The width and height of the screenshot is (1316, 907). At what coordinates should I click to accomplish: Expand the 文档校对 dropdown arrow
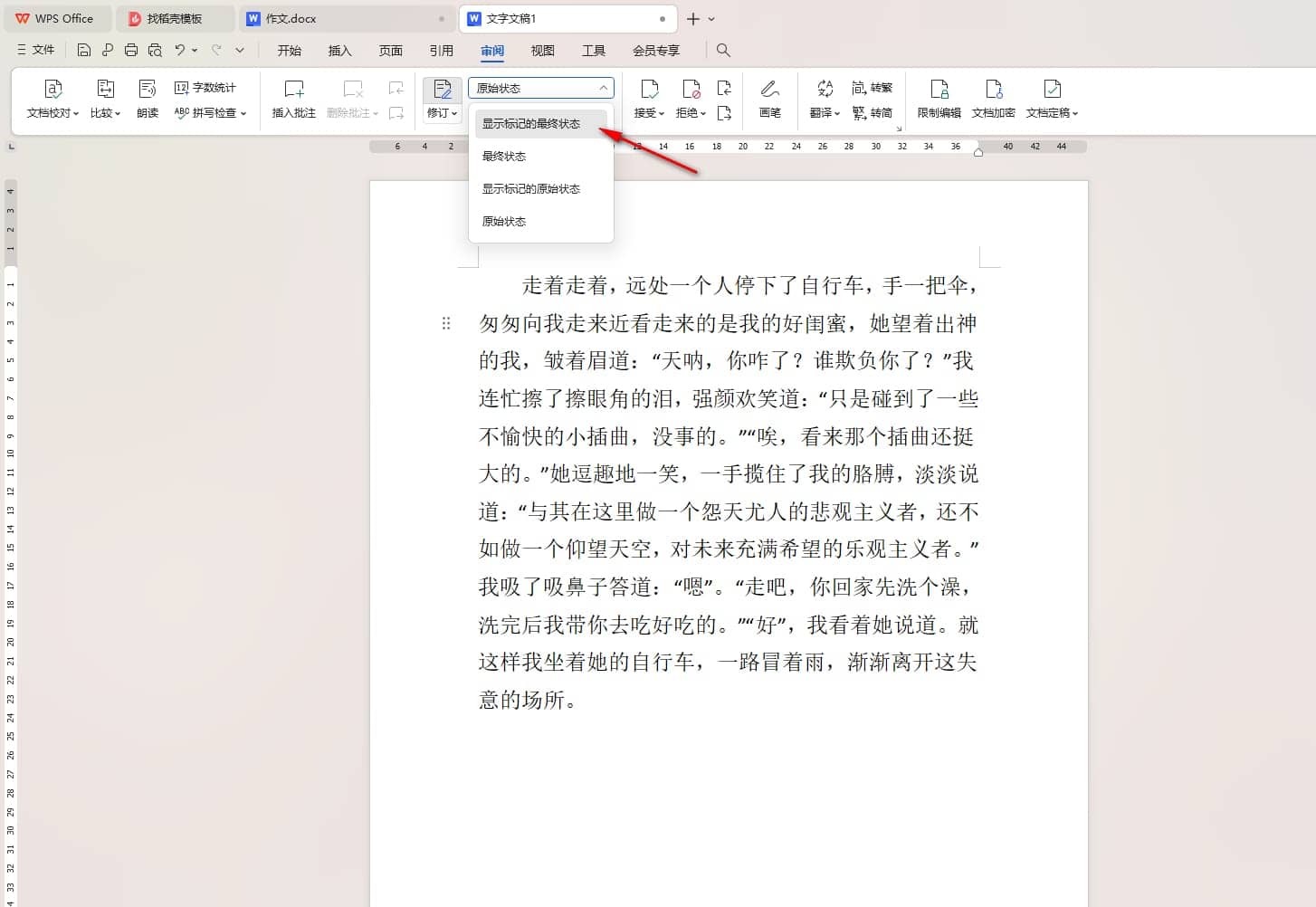click(x=76, y=114)
